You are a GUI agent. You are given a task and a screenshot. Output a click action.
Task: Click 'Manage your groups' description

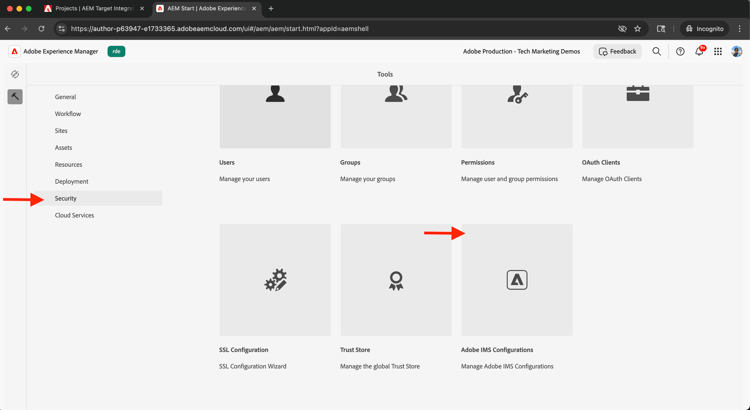pyautogui.click(x=368, y=179)
